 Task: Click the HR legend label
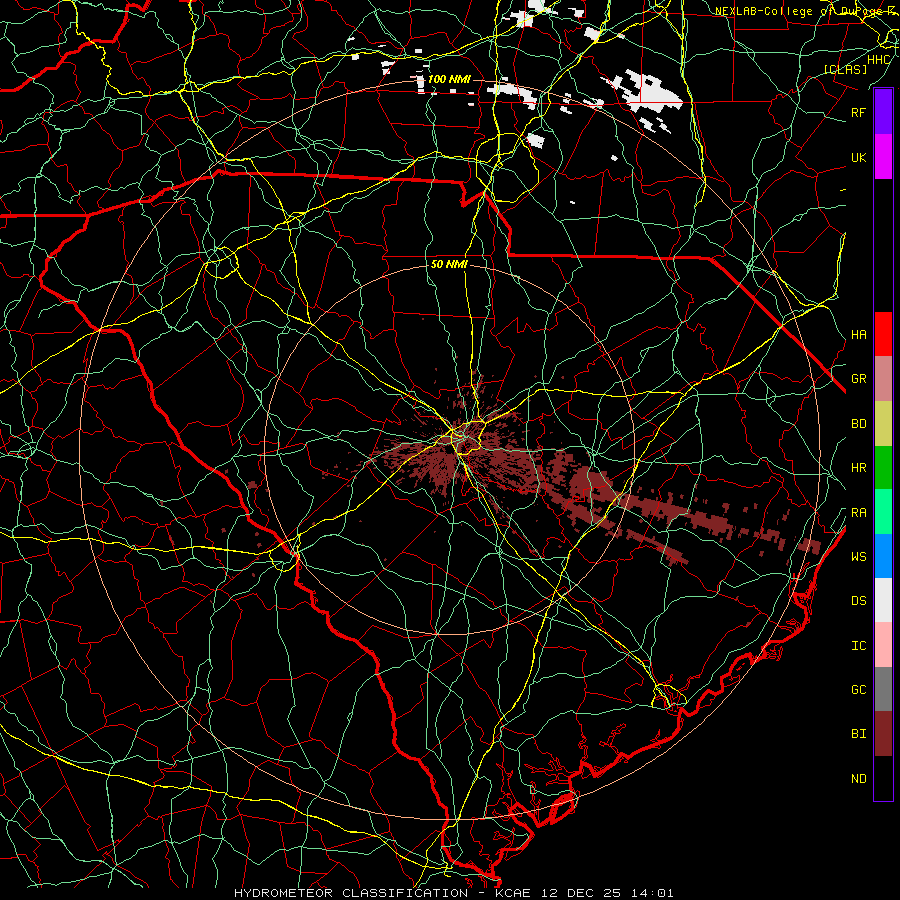859,468
